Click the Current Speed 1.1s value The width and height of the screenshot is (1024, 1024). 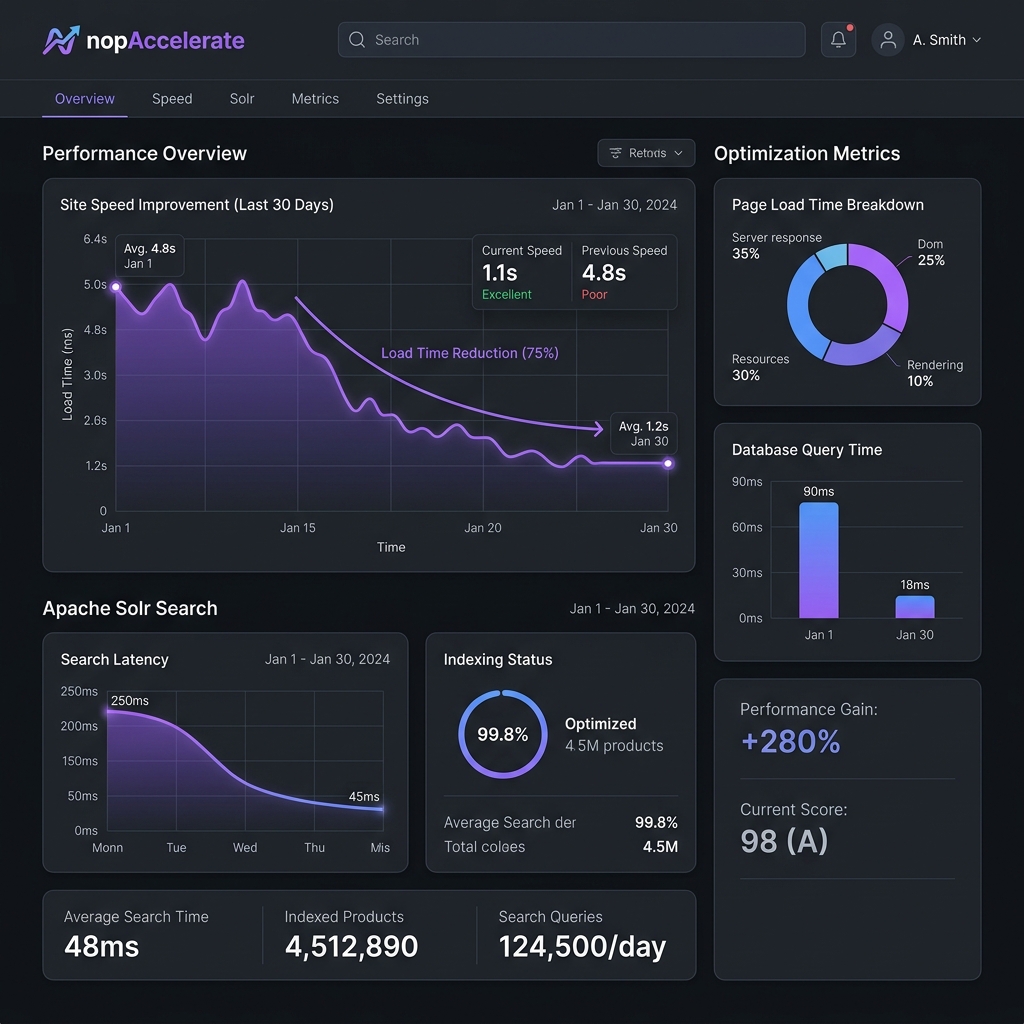pos(500,272)
